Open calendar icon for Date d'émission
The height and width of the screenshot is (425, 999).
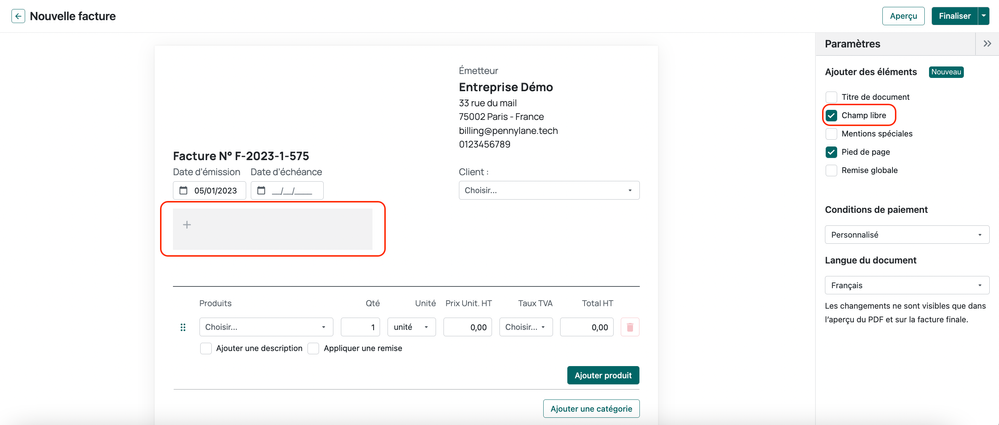(x=184, y=191)
